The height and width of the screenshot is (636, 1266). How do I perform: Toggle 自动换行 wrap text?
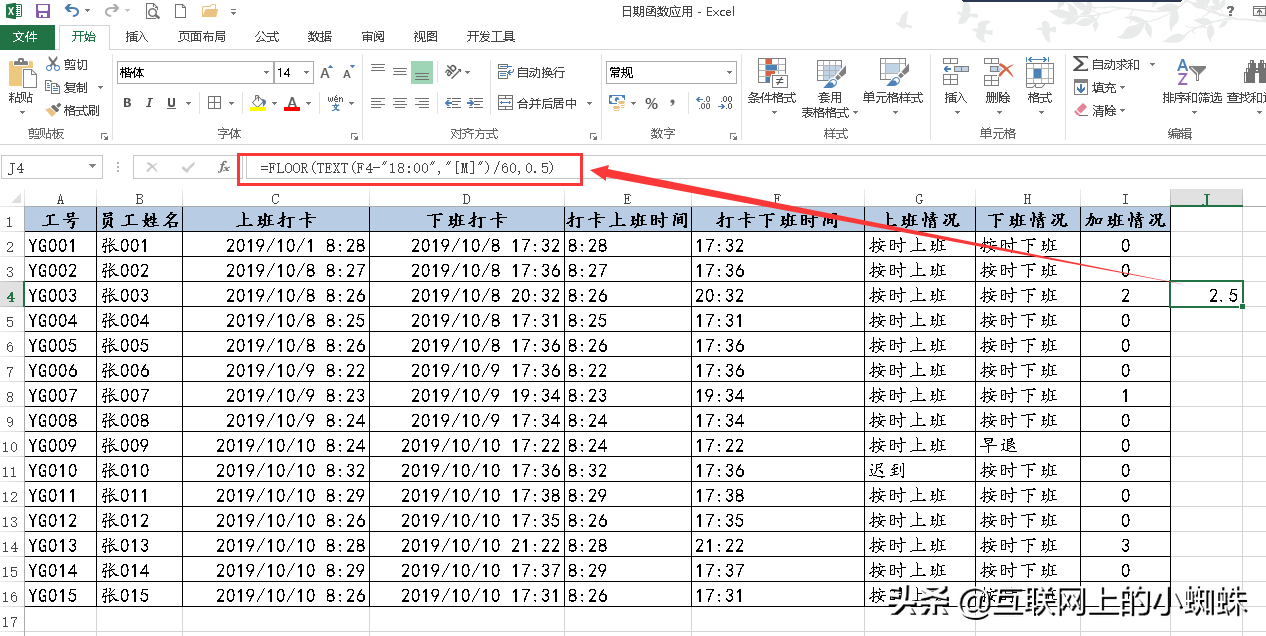[531, 72]
